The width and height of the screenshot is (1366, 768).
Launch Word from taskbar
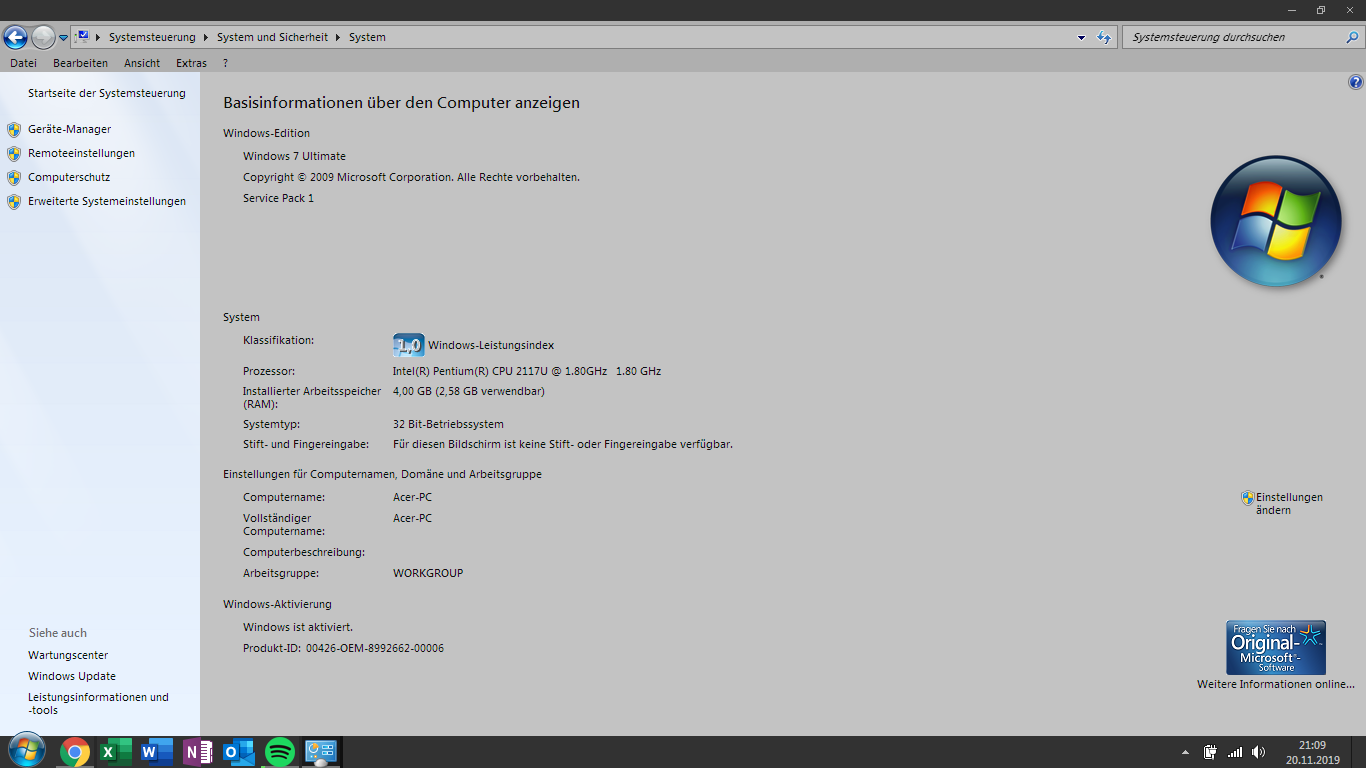[x=157, y=752]
